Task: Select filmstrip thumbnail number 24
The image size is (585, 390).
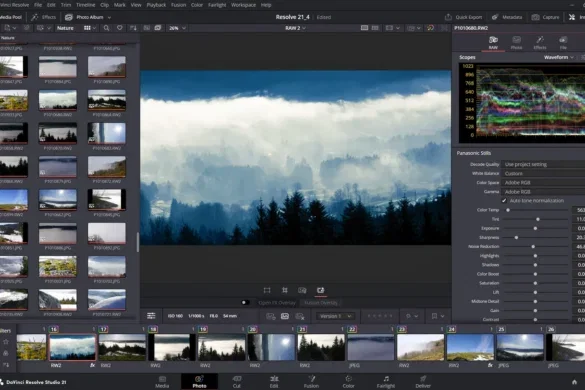Action: (x=470, y=347)
